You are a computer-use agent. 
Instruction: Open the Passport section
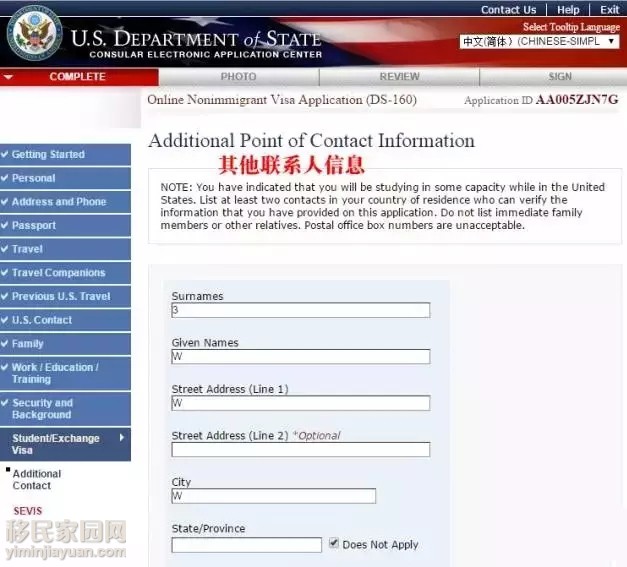(x=65, y=225)
